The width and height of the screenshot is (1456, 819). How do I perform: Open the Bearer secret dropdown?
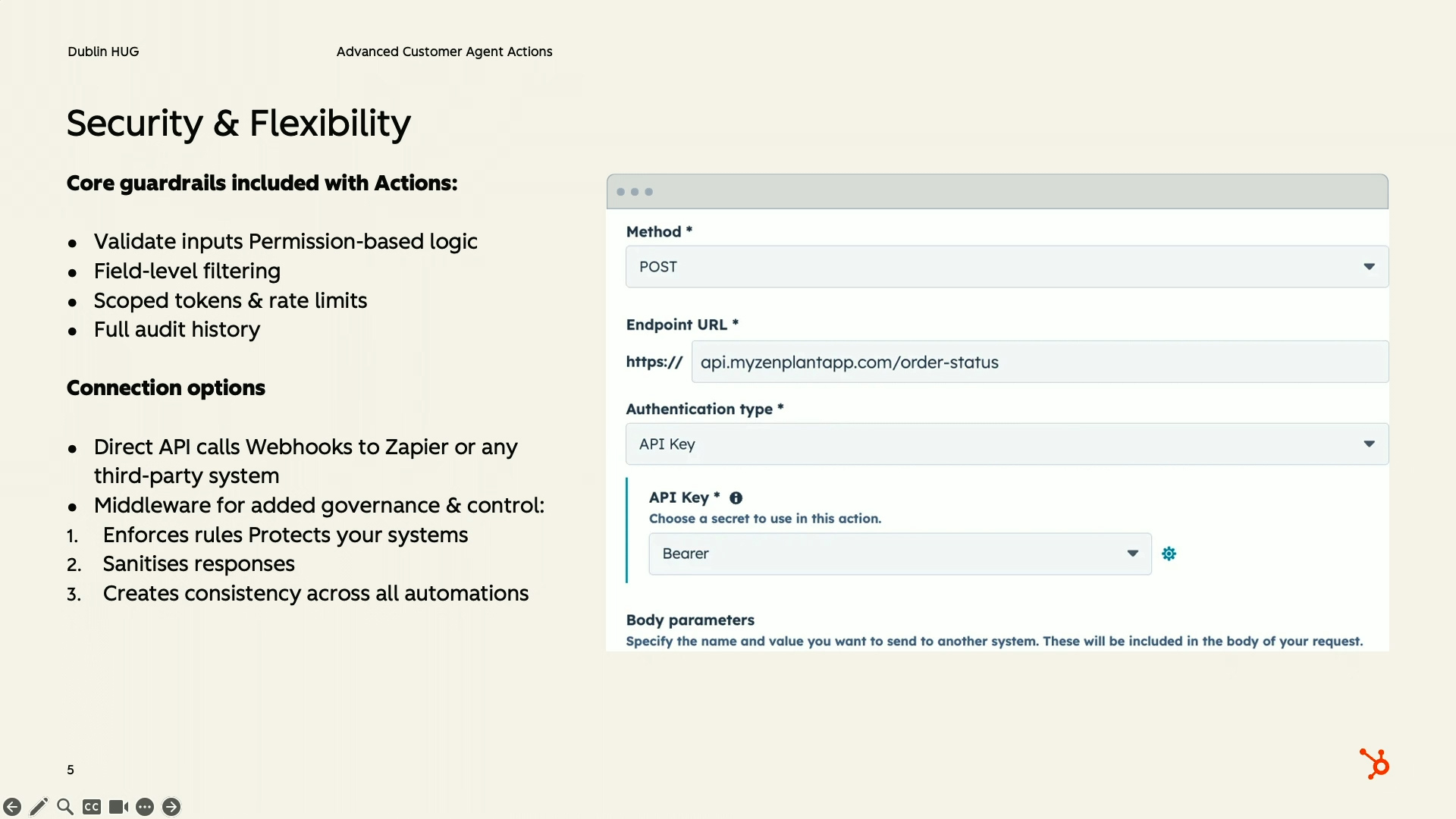(899, 554)
